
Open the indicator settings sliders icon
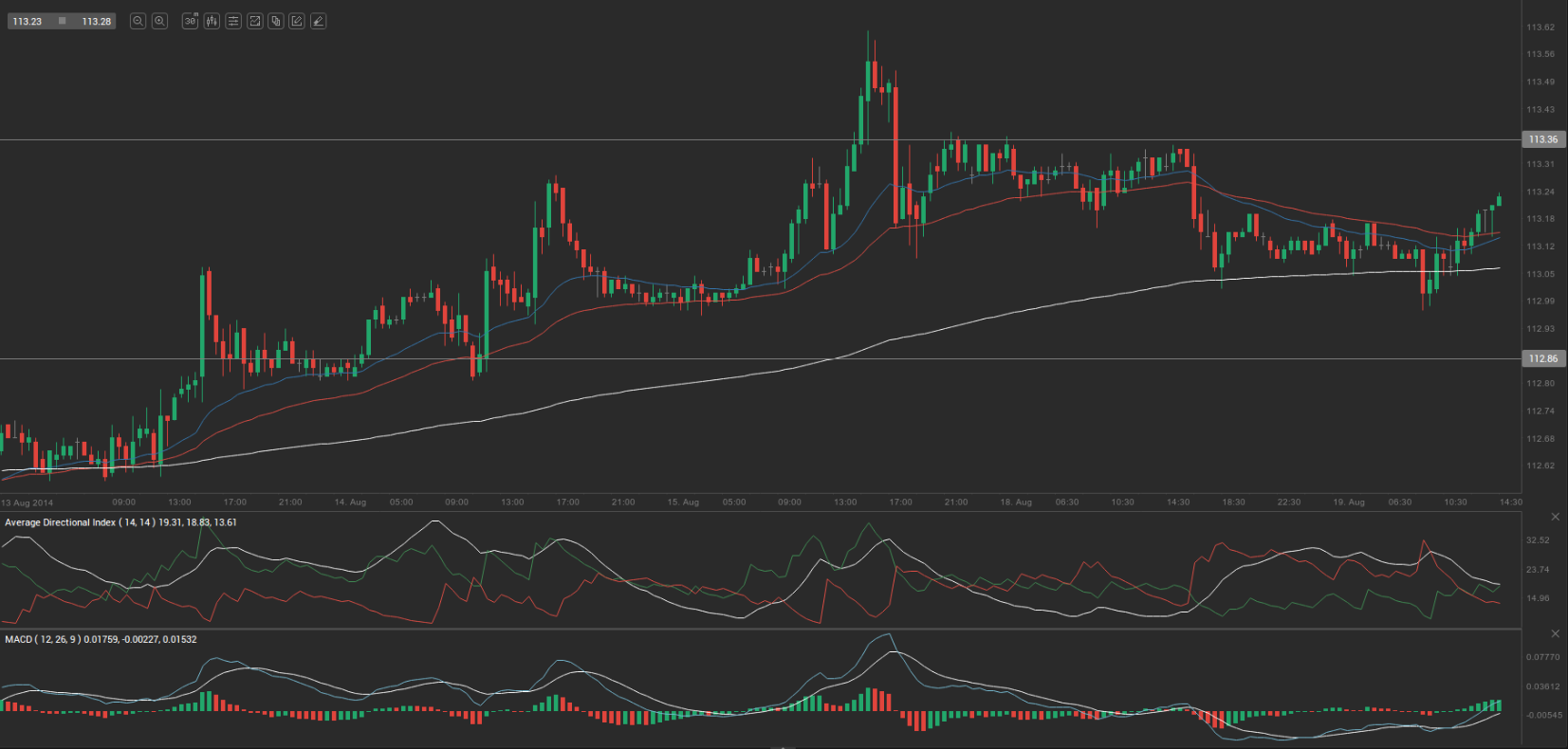pos(233,21)
